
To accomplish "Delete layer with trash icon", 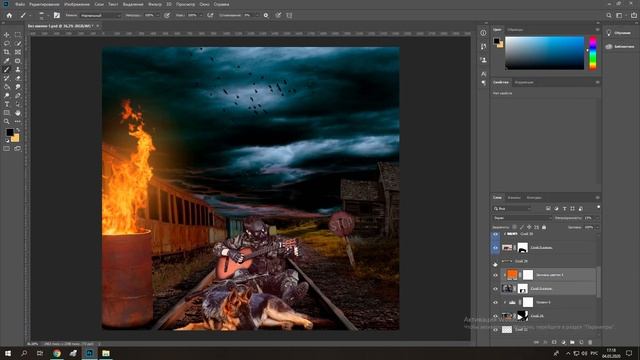I will click(x=590, y=342).
